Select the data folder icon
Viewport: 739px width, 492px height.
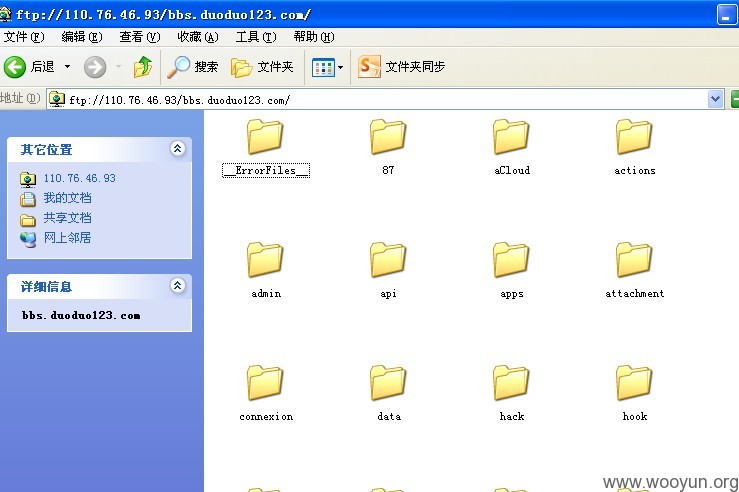388,383
